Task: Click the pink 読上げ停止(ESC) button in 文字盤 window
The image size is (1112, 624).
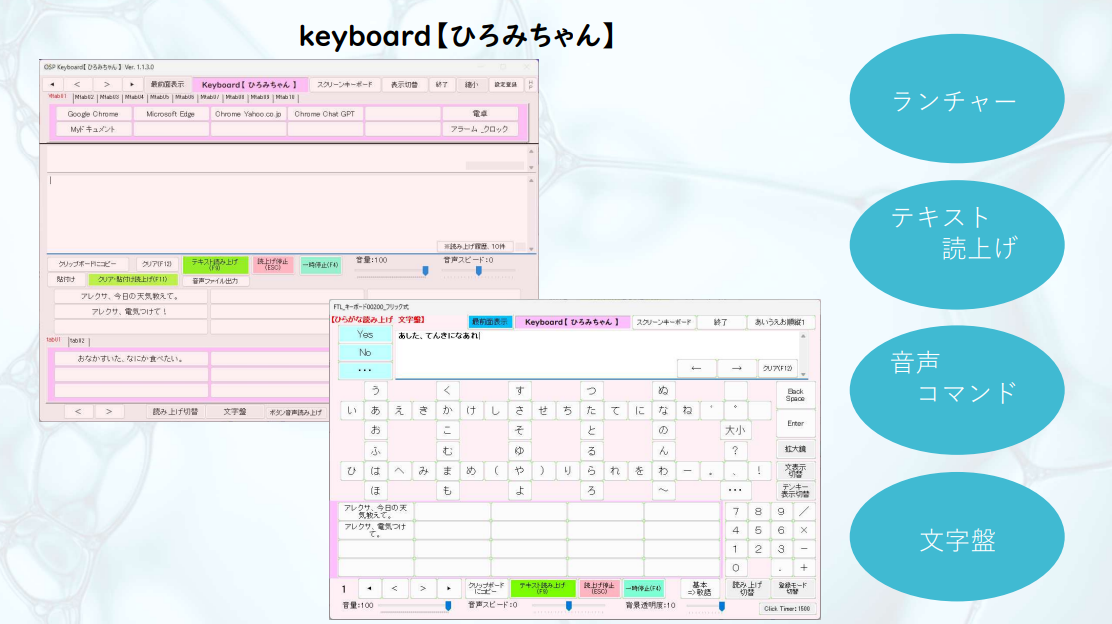Action: [599, 588]
